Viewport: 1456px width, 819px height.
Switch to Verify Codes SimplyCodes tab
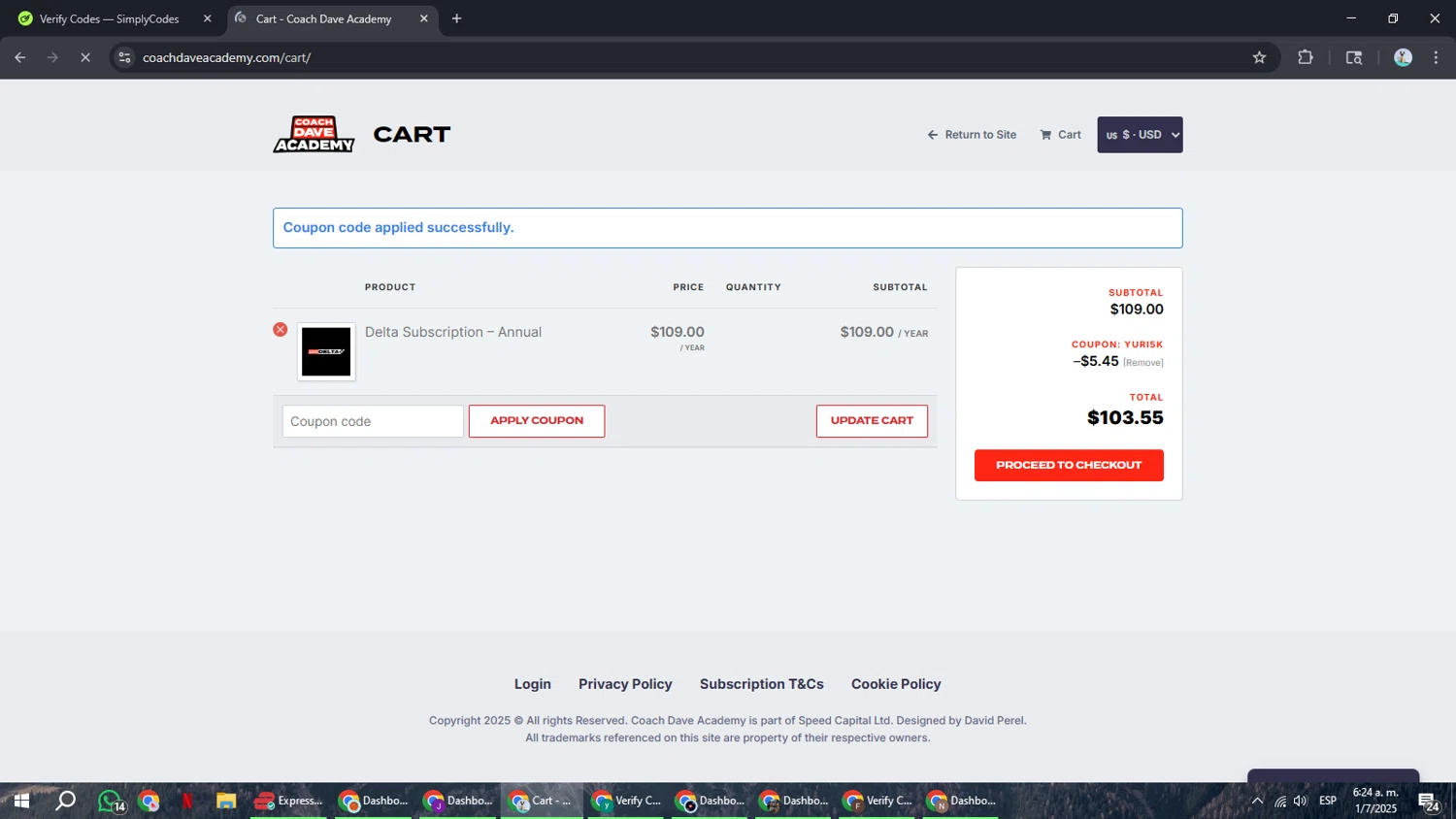coord(109,18)
